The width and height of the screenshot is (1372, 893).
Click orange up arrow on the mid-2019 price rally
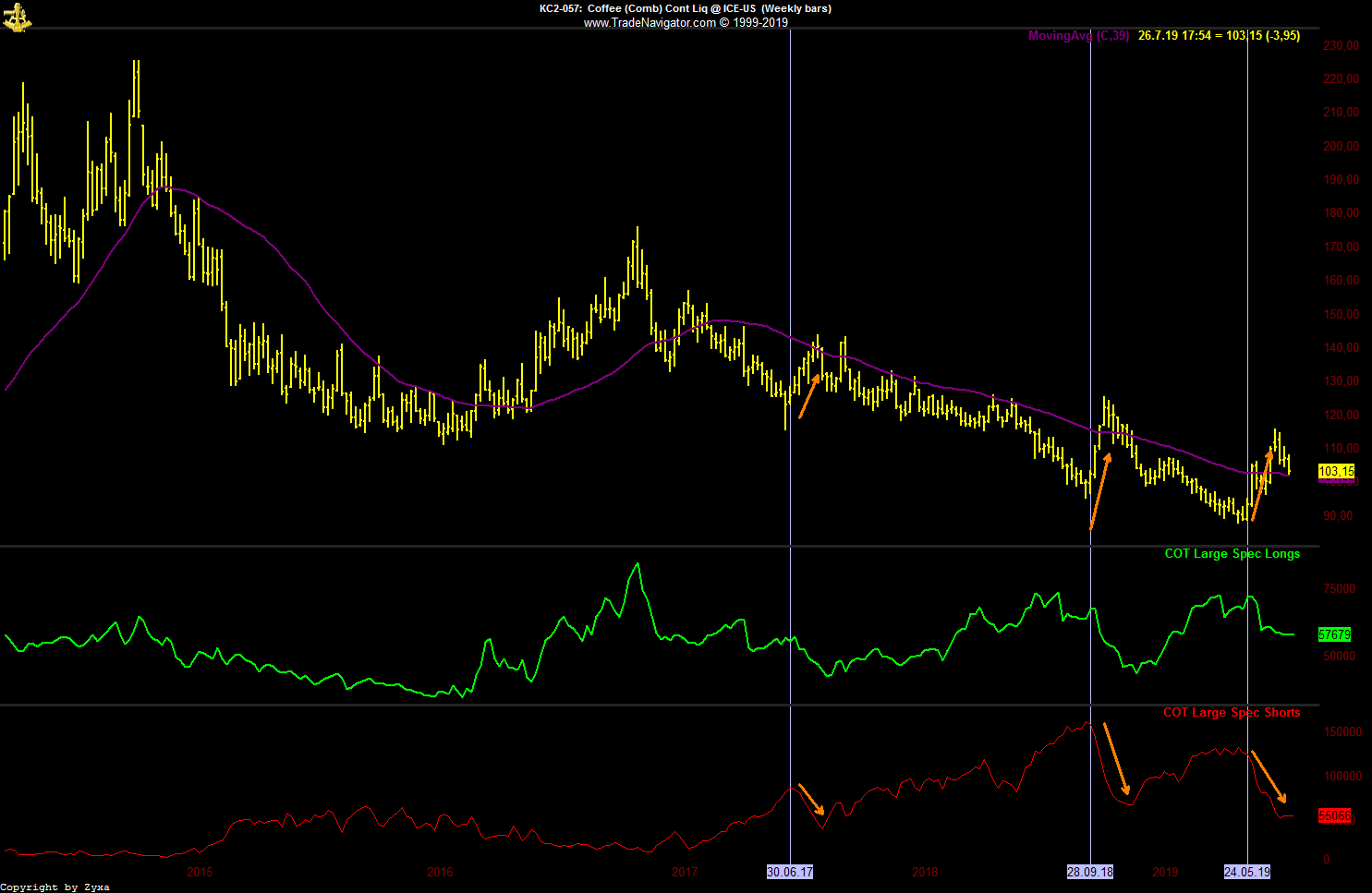1262,484
